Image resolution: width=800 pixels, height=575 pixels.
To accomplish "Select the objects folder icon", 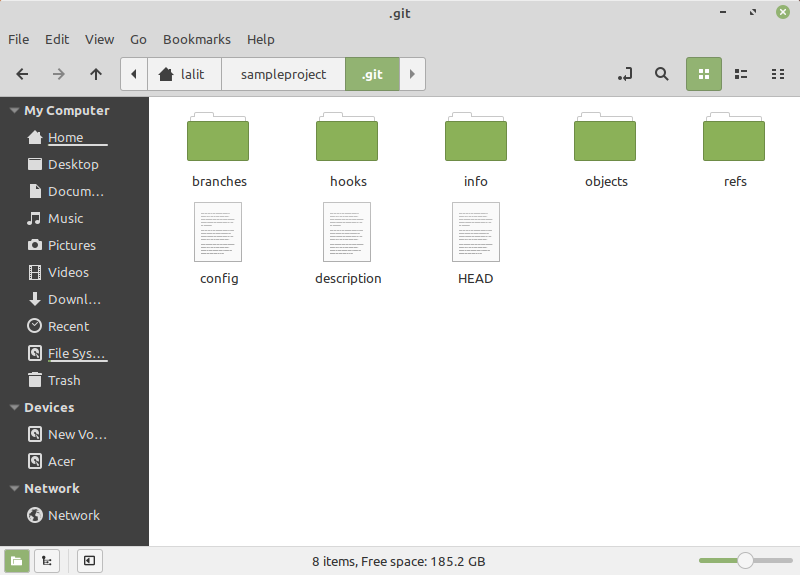I will (605, 137).
